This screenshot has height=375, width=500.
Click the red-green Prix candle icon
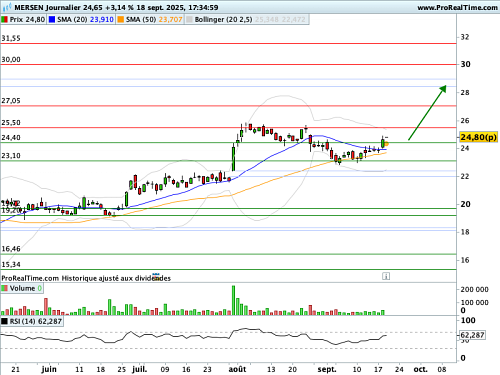[x=4, y=20]
